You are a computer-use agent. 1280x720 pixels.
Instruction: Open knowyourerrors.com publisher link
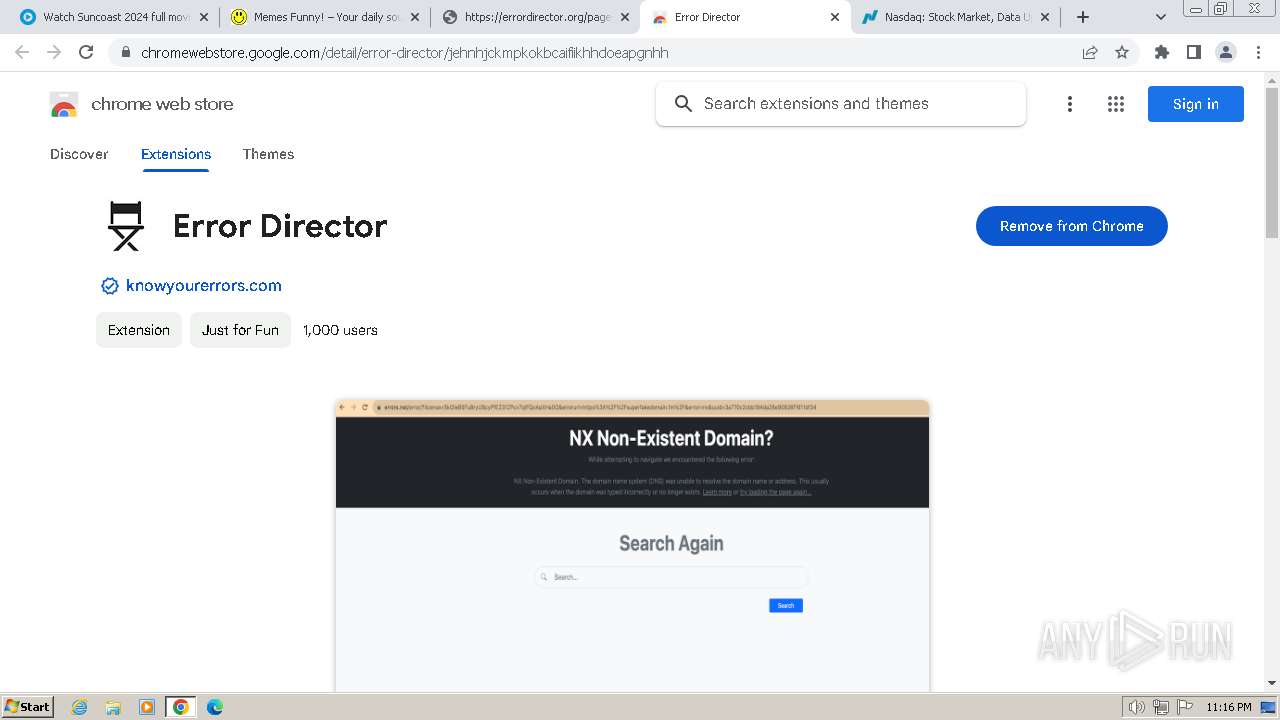204,286
